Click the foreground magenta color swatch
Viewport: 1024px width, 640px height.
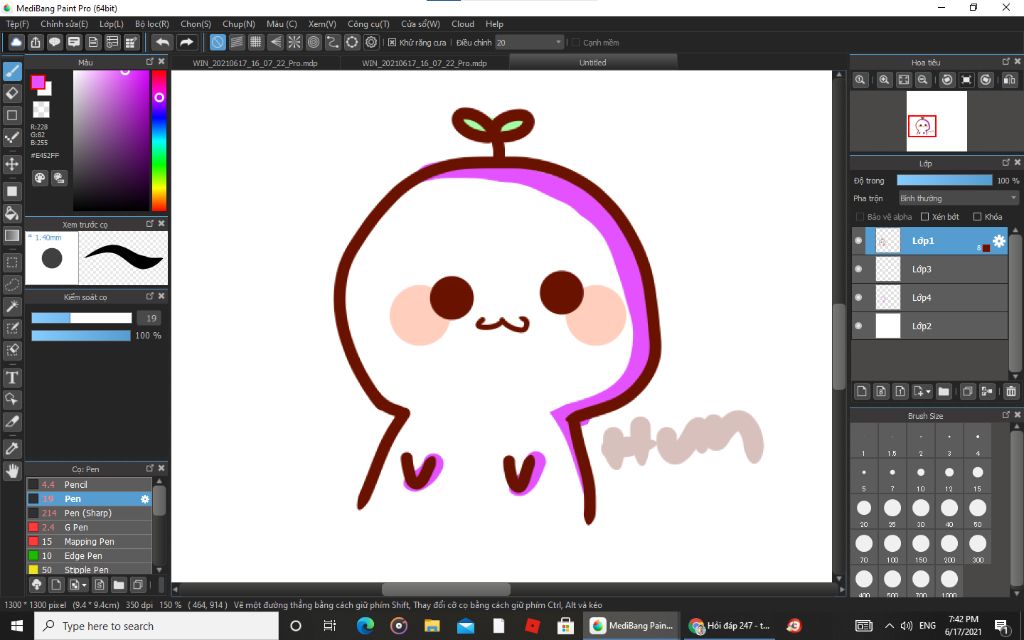tap(37, 82)
